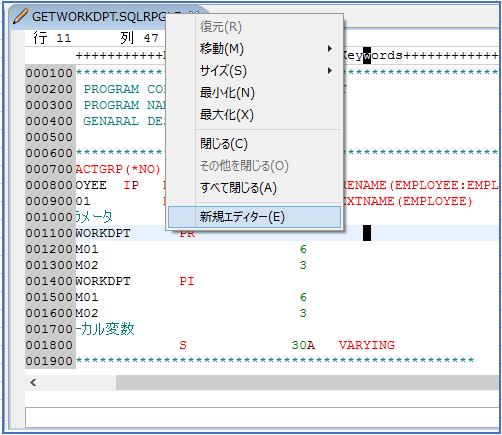This screenshot has height=435, width=502.
Task: Place cursor on the VARYING keyword
Action: pos(367,345)
